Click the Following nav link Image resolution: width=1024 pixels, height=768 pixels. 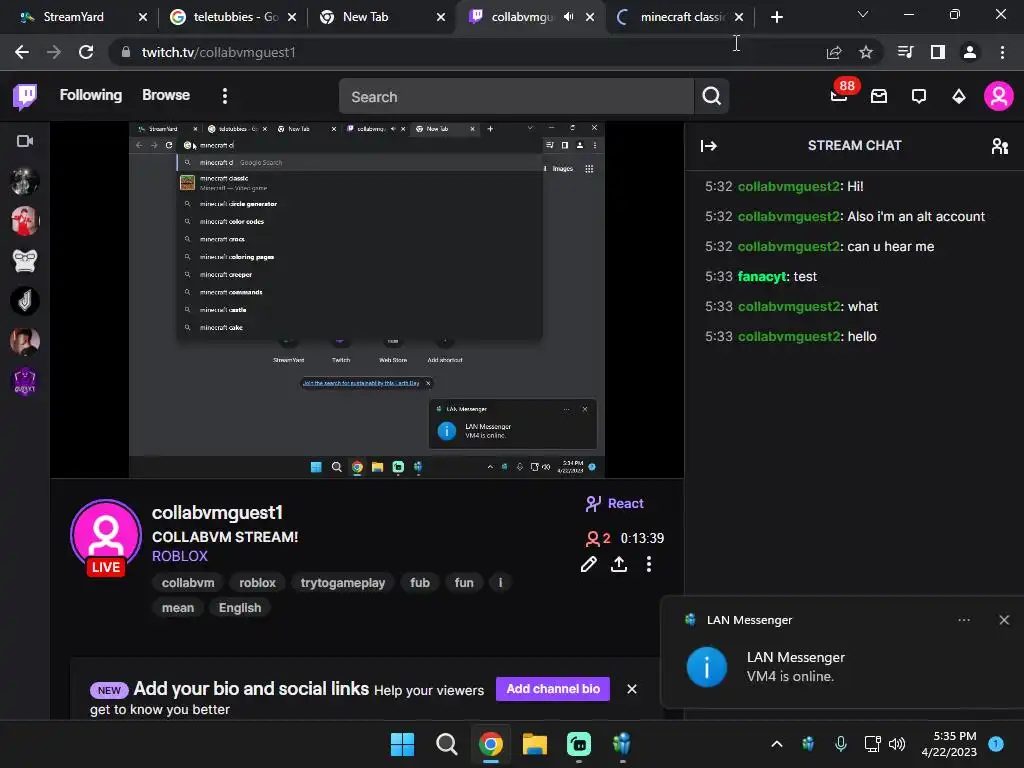click(91, 95)
